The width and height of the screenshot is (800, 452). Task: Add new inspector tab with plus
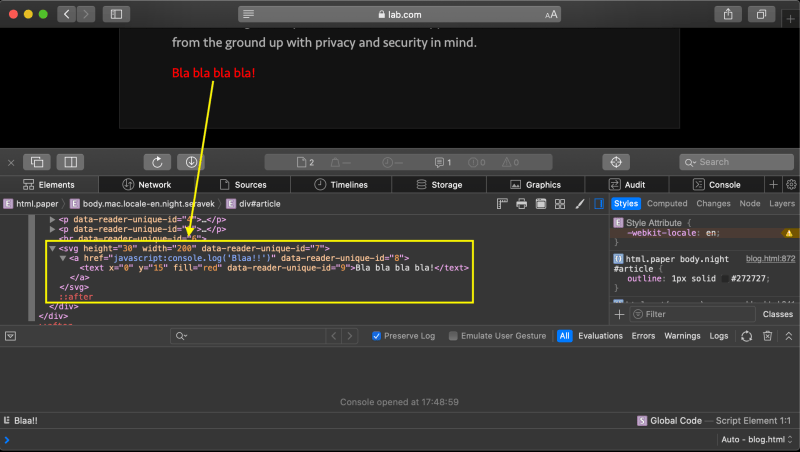773,185
